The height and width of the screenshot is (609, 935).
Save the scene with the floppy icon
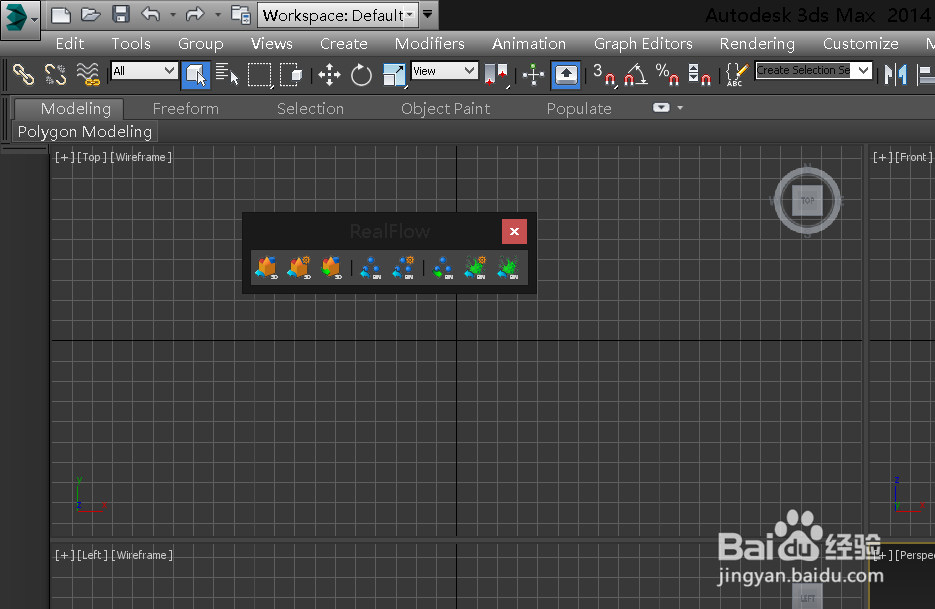click(121, 14)
